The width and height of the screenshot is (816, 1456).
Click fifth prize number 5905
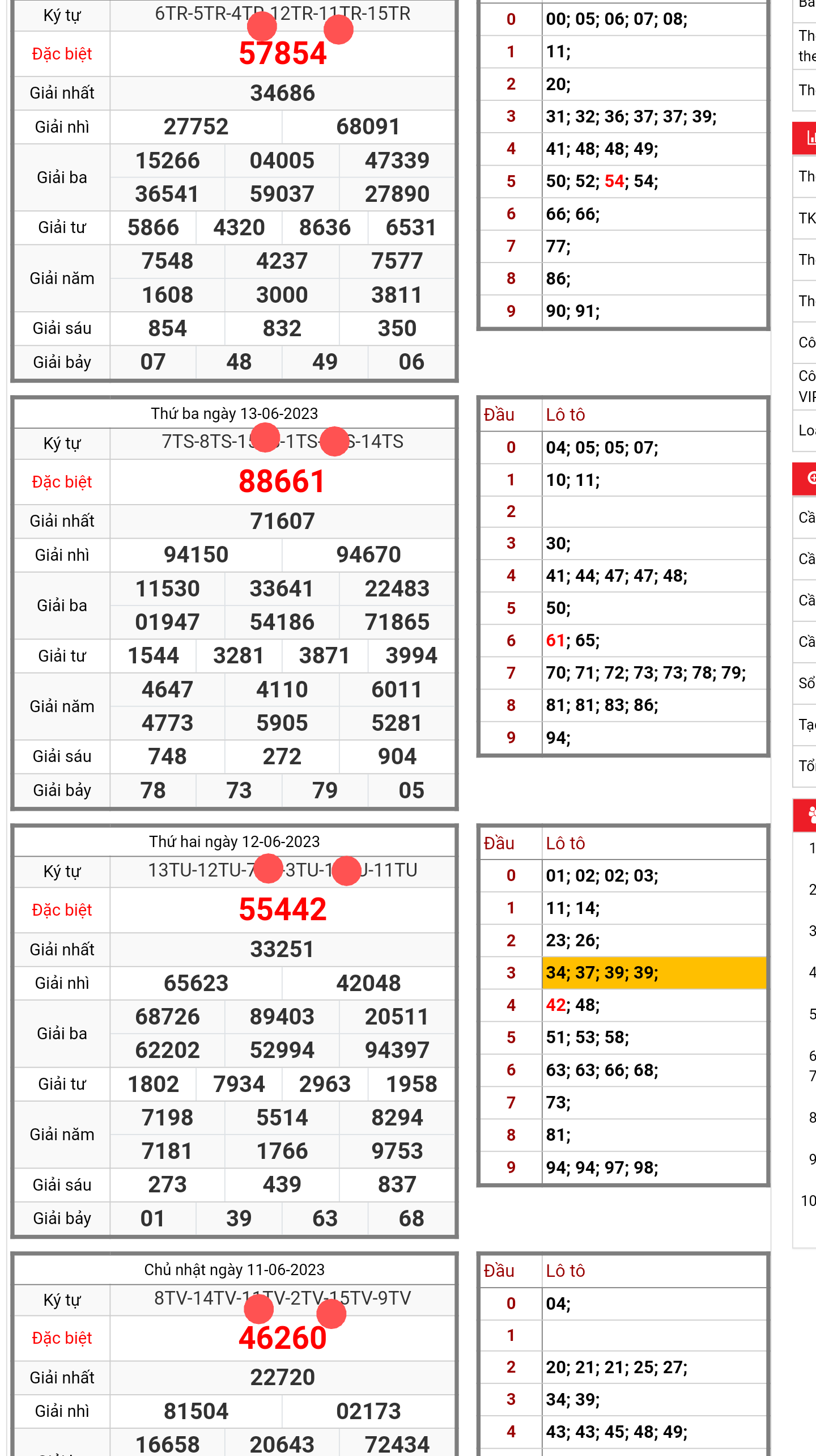point(282,723)
